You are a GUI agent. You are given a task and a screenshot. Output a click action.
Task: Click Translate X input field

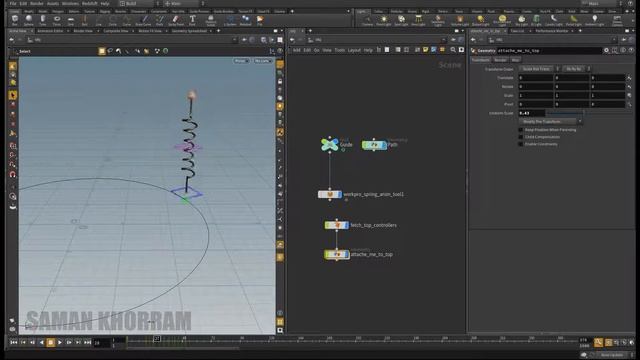(536, 78)
